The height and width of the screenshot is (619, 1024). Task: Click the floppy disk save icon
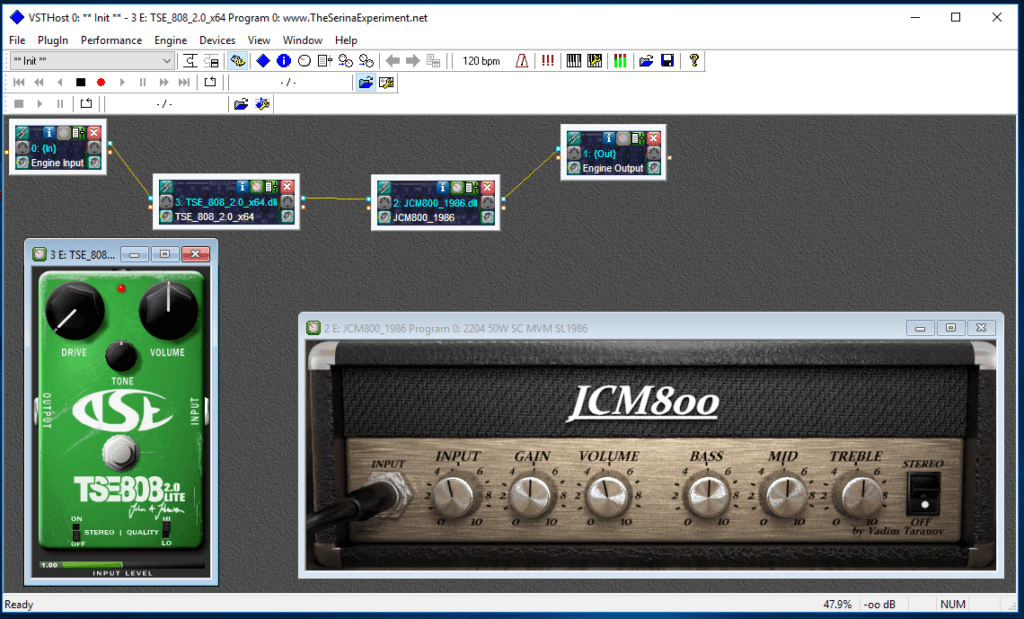pyautogui.click(x=667, y=61)
